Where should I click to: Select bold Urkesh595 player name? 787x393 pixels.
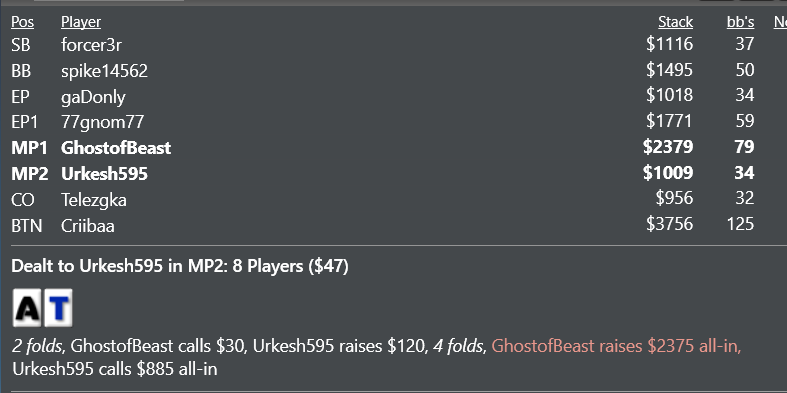pos(104,174)
